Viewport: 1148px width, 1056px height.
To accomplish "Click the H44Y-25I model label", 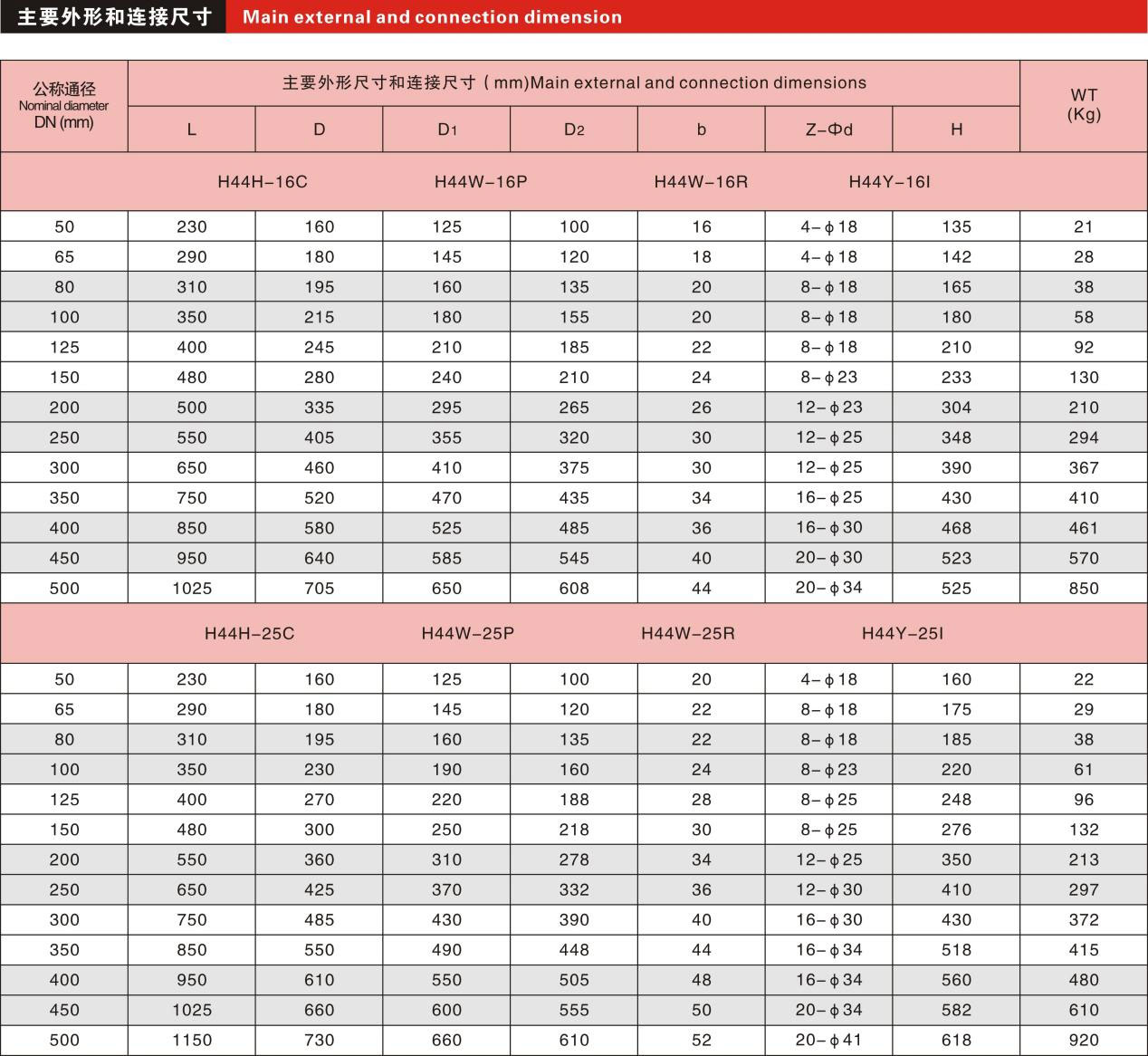I will [x=902, y=634].
